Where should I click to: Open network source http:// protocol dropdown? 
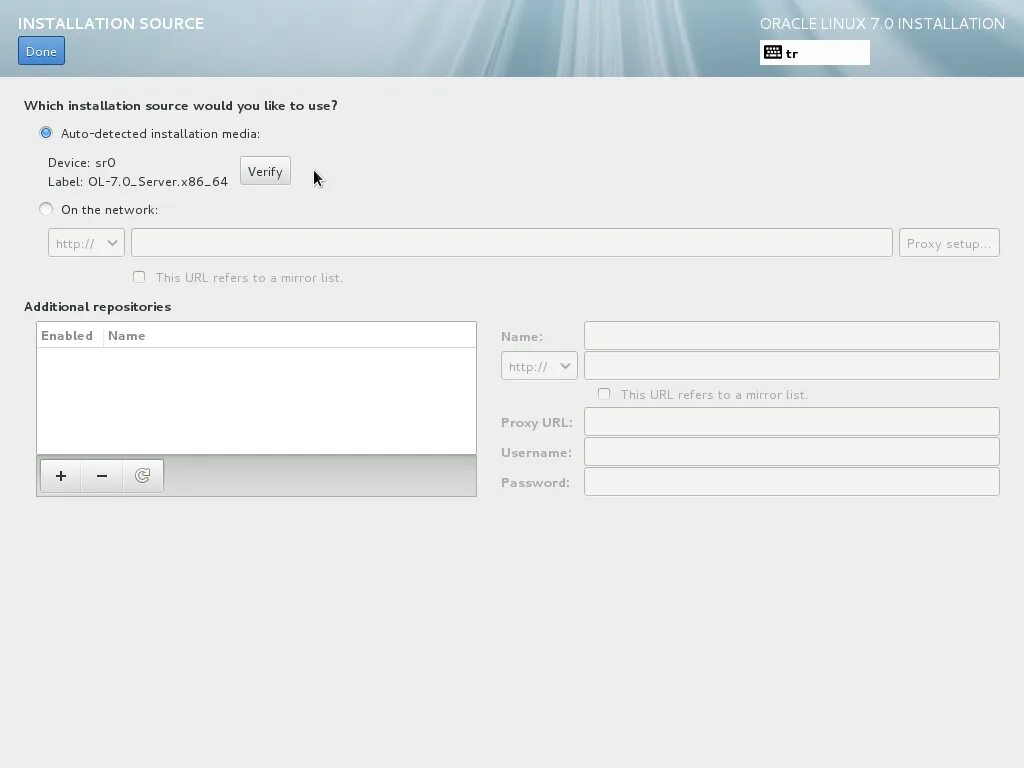86,243
